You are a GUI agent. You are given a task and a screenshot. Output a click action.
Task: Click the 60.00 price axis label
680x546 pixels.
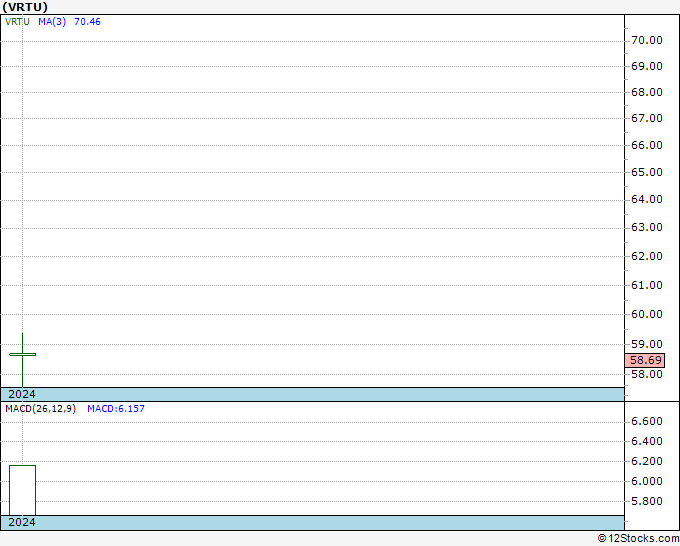click(x=647, y=314)
